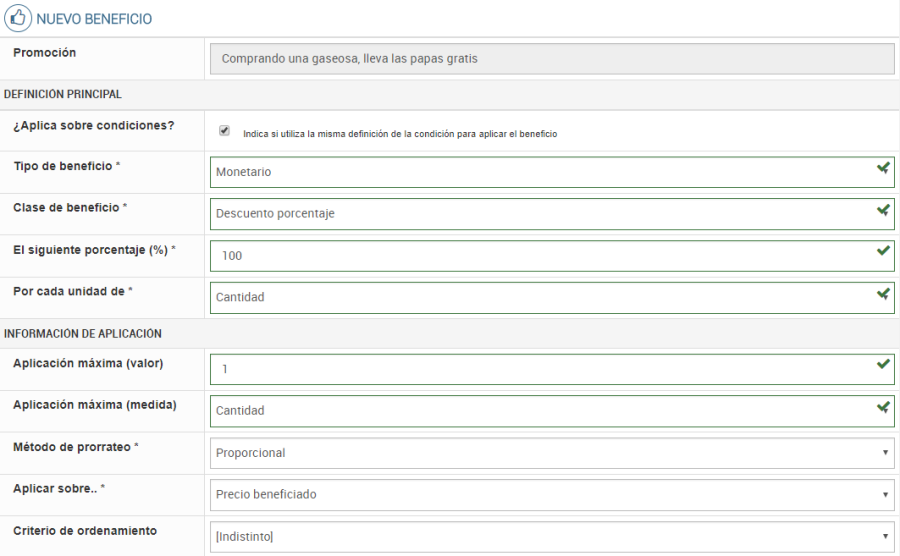
Task: Open the Tipo de beneficio Monetario selector
Action: 540,172
